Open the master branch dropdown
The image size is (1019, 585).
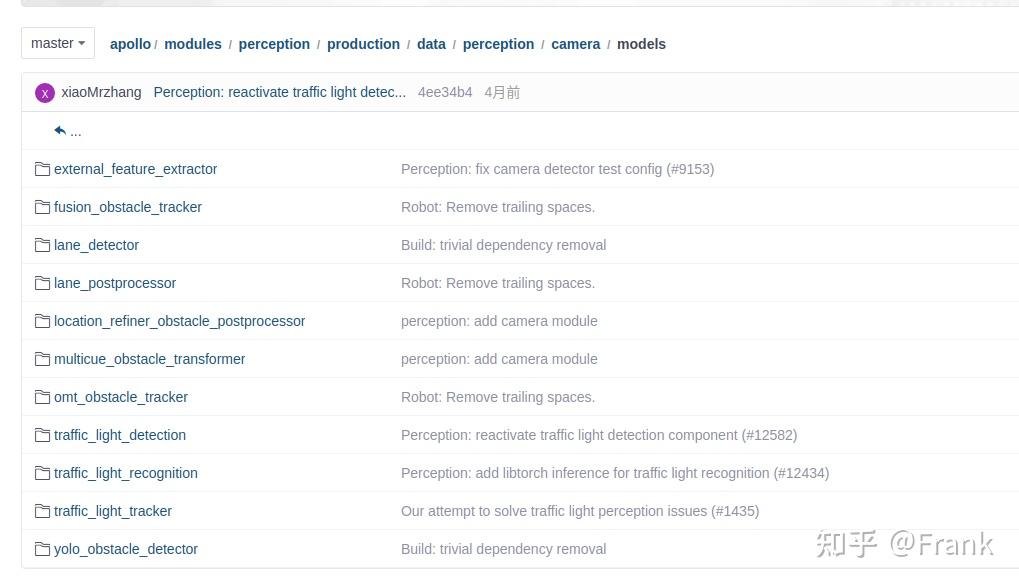pos(57,43)
